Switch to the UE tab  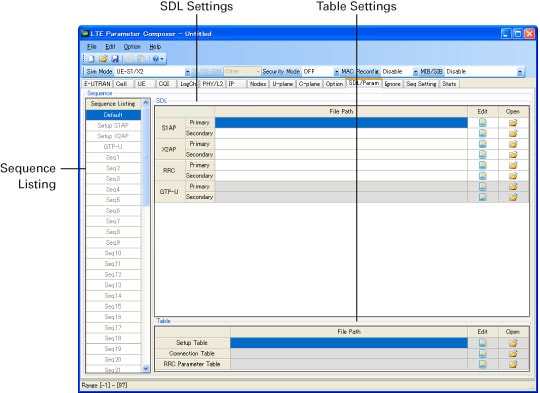(145, 84)
